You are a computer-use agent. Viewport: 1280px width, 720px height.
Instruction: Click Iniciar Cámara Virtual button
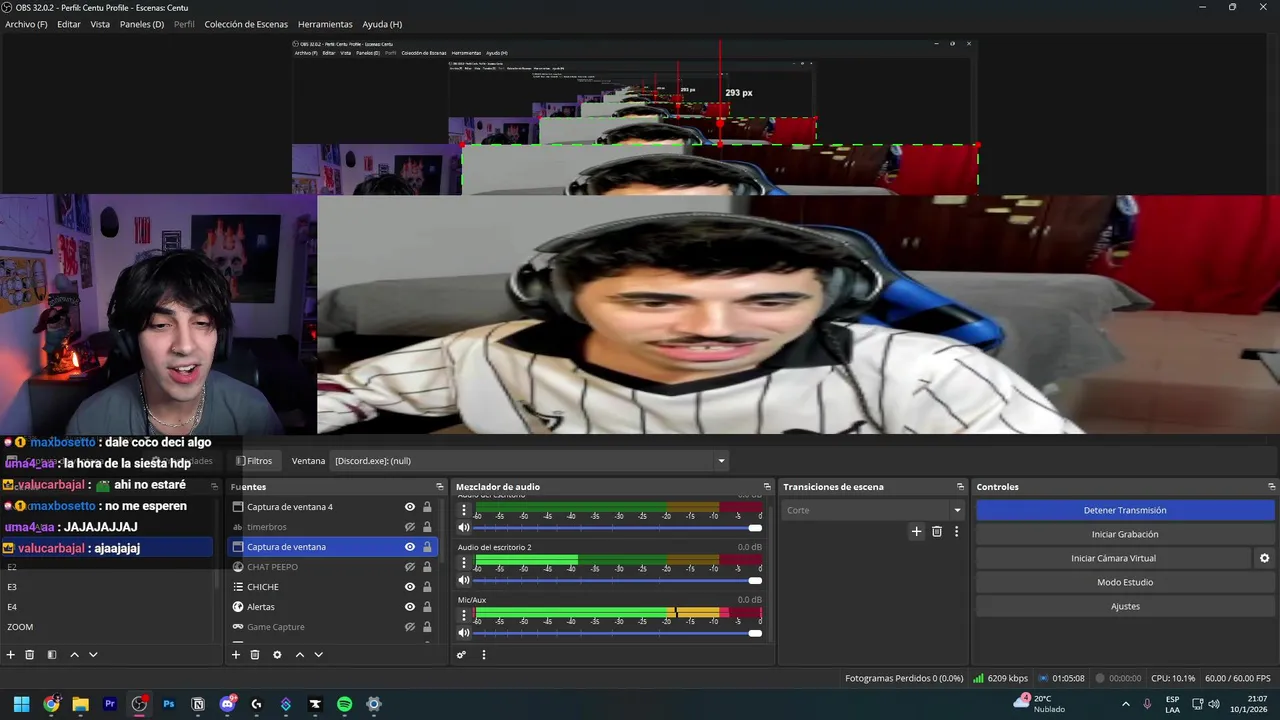click(1113, 558)
